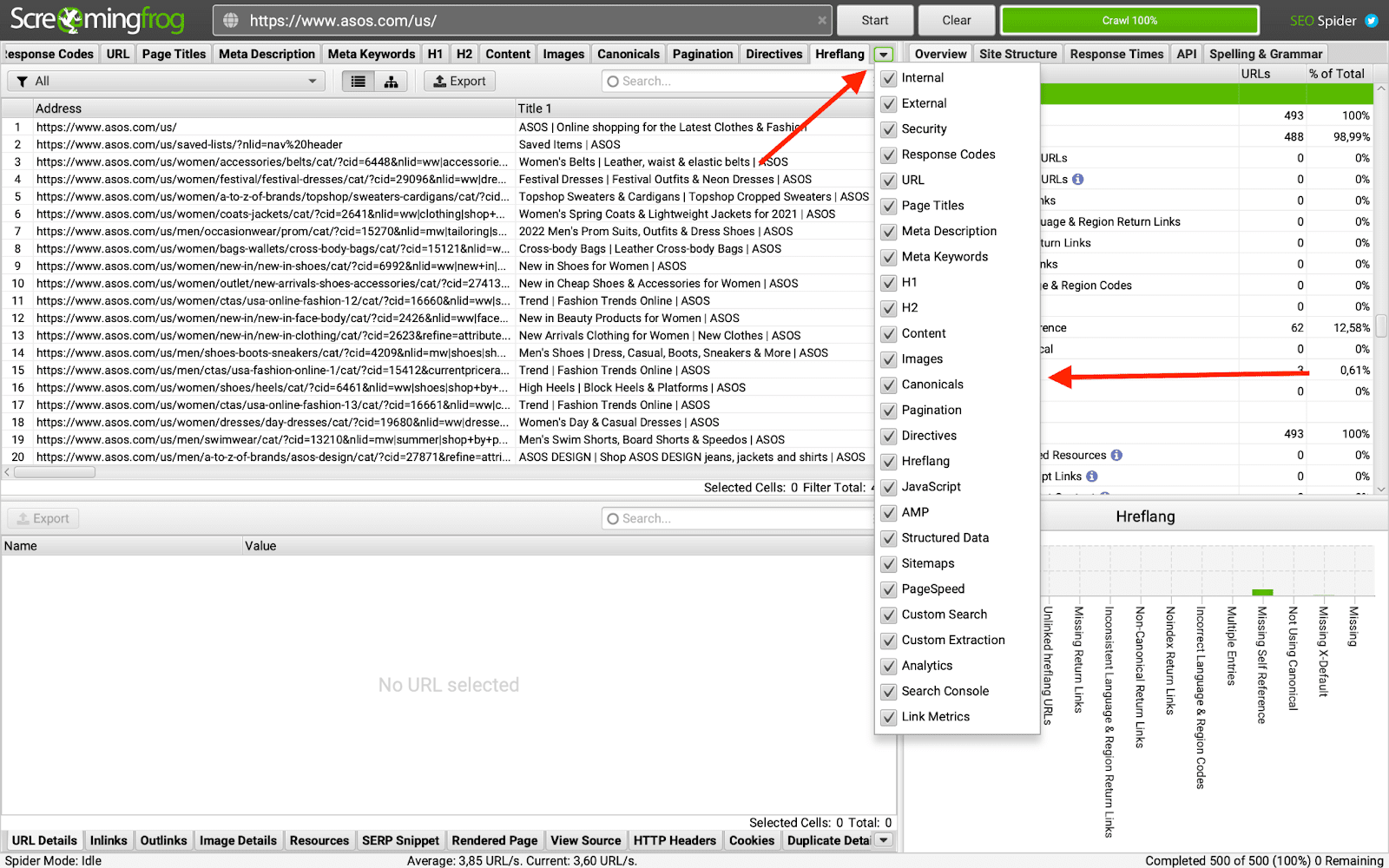This screenshot has width=1389, height=868.
Task: Click info icon next to Resources row
Action: click(x=1116, y=455)
